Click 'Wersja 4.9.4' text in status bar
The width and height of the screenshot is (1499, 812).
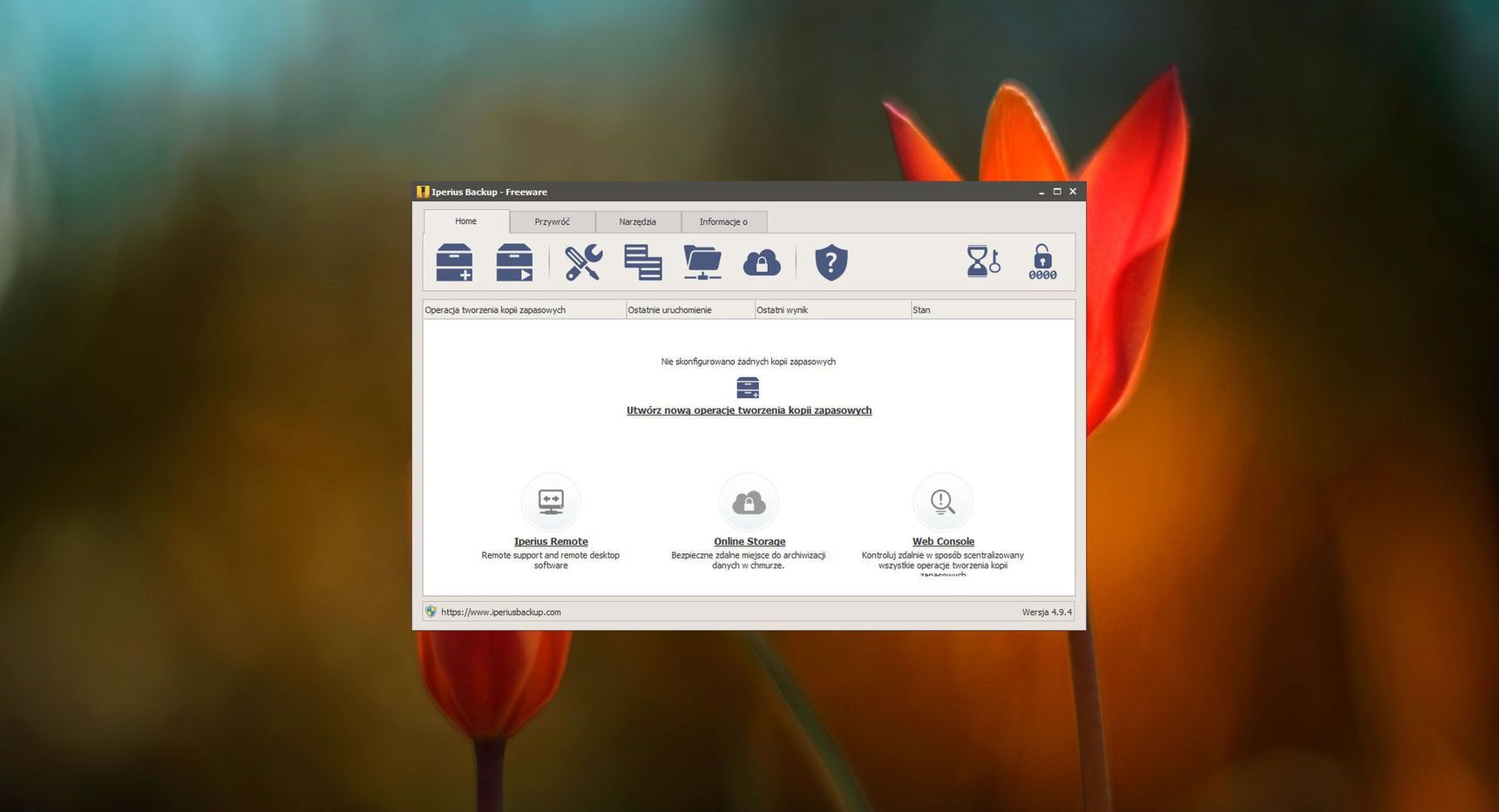(1047, 612)
